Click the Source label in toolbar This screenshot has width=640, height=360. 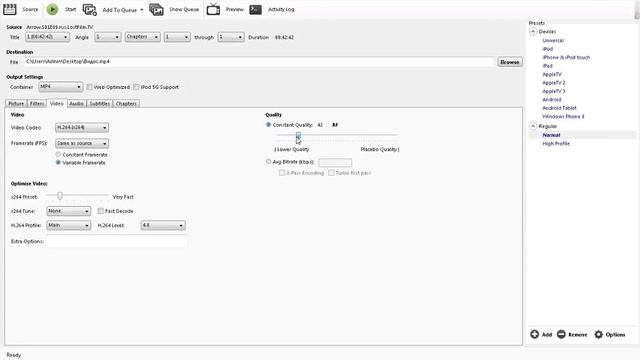[30, 9]
